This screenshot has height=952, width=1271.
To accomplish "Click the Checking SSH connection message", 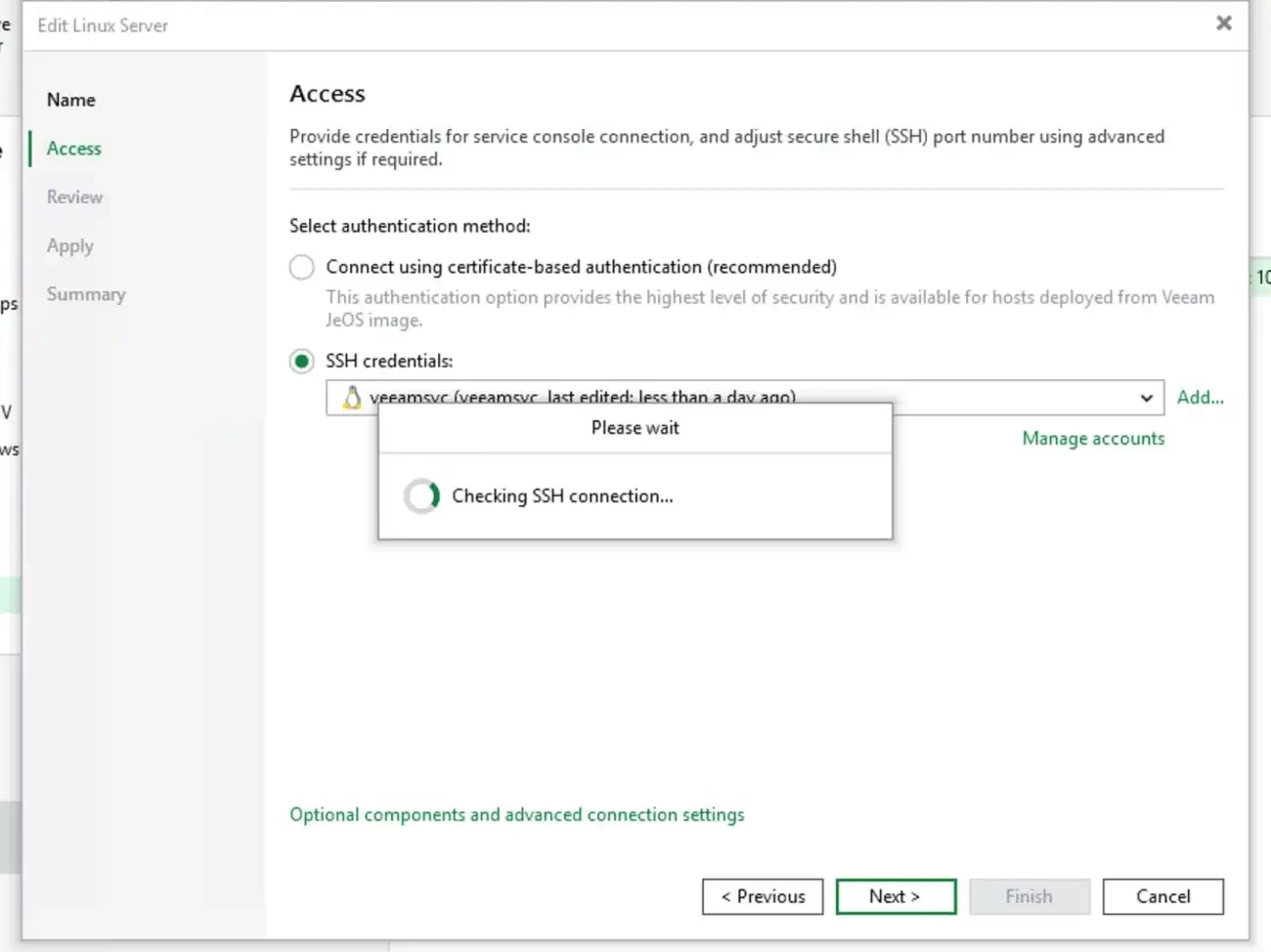I will click(x=562, y=497).
